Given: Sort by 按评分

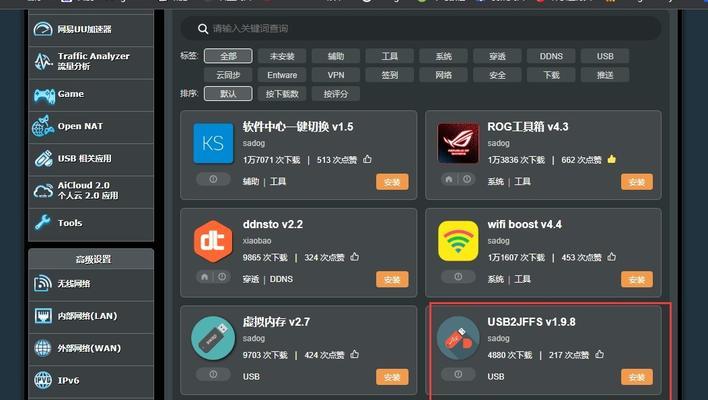Looking at the screenshot, I should [335, 94].
